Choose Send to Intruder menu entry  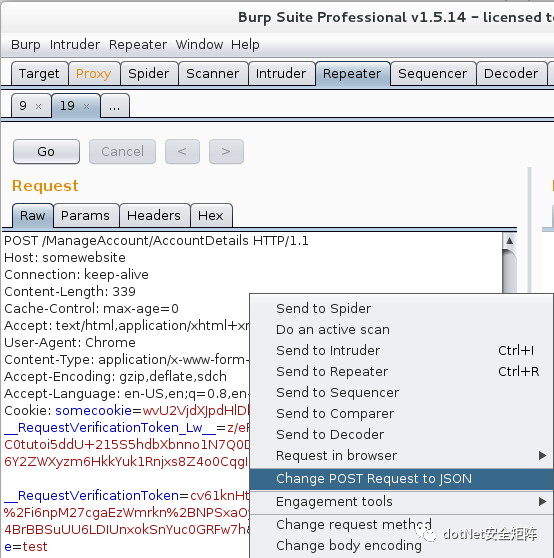coord(401,351)
